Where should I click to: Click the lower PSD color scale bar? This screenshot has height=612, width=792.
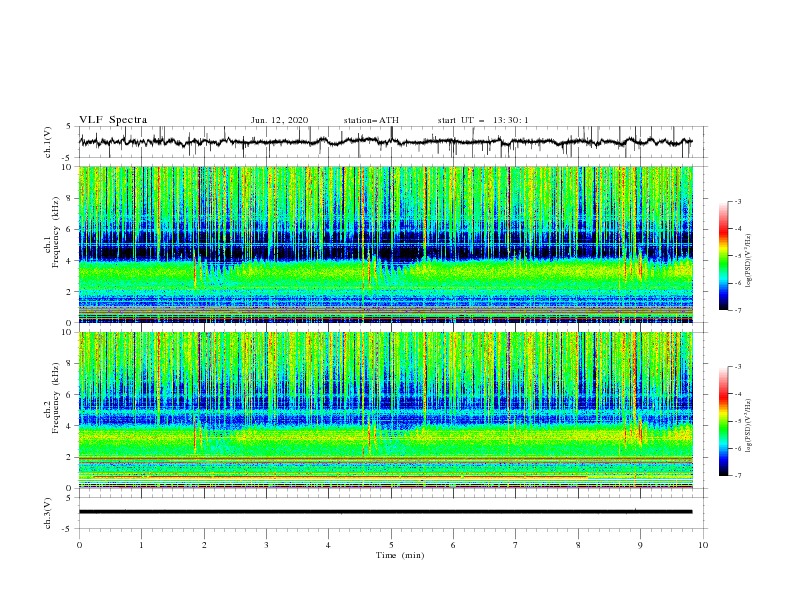(x=723, y=421)
